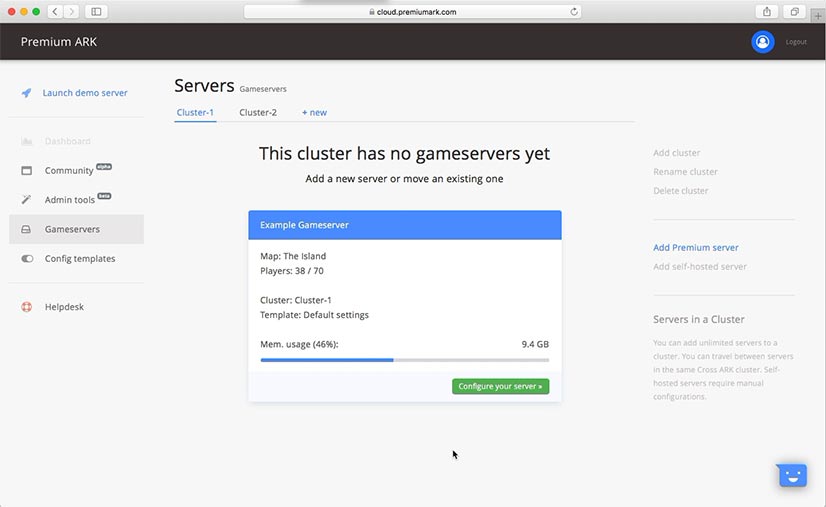This screenshot has width=826, height=507.
Task: Click Add cluster link
Action: pyautogui.click(x=676, y=153)
